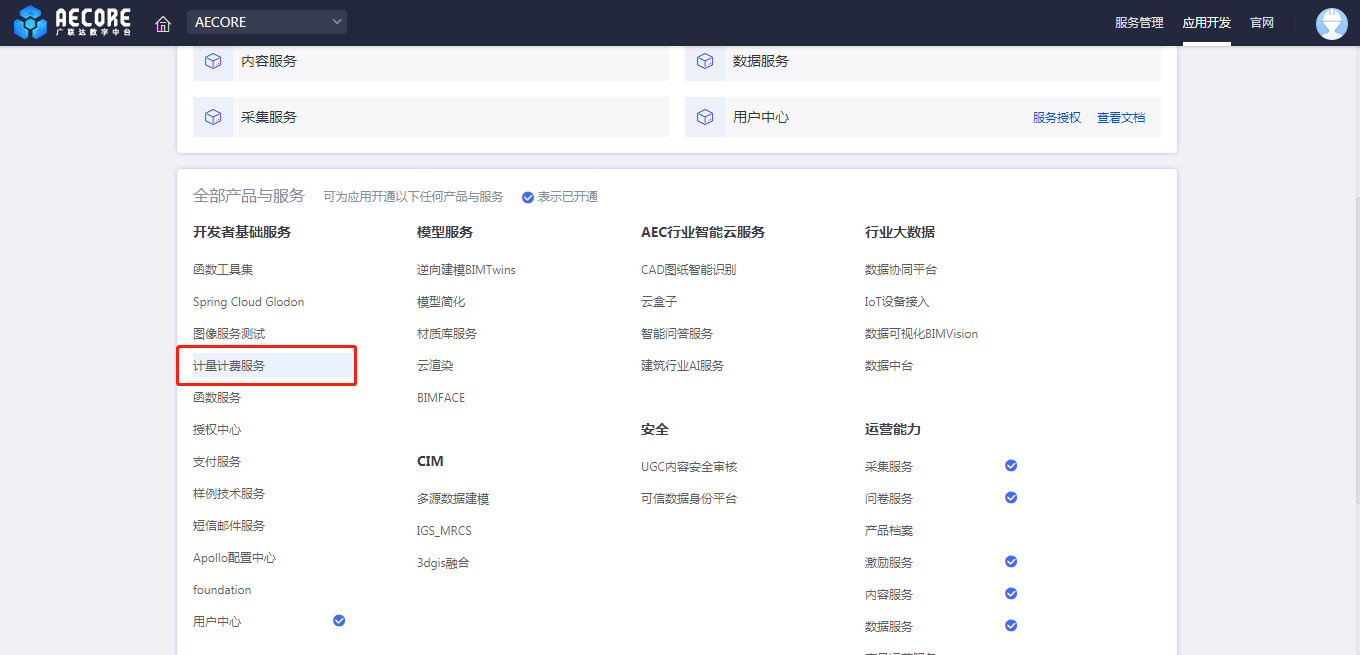The height and width of the screenshot is (655, 1360).
Task: Click the checkmark beside 采集服务 in 运营能力
Action: (x=1011, y=466)
